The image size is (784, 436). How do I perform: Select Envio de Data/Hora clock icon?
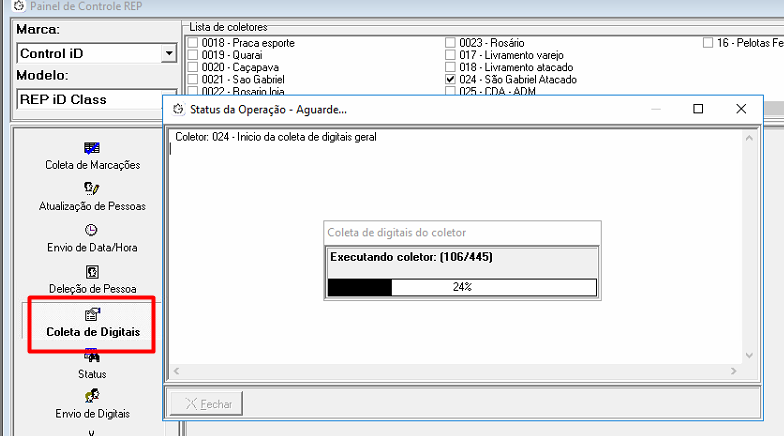(92, 230)
